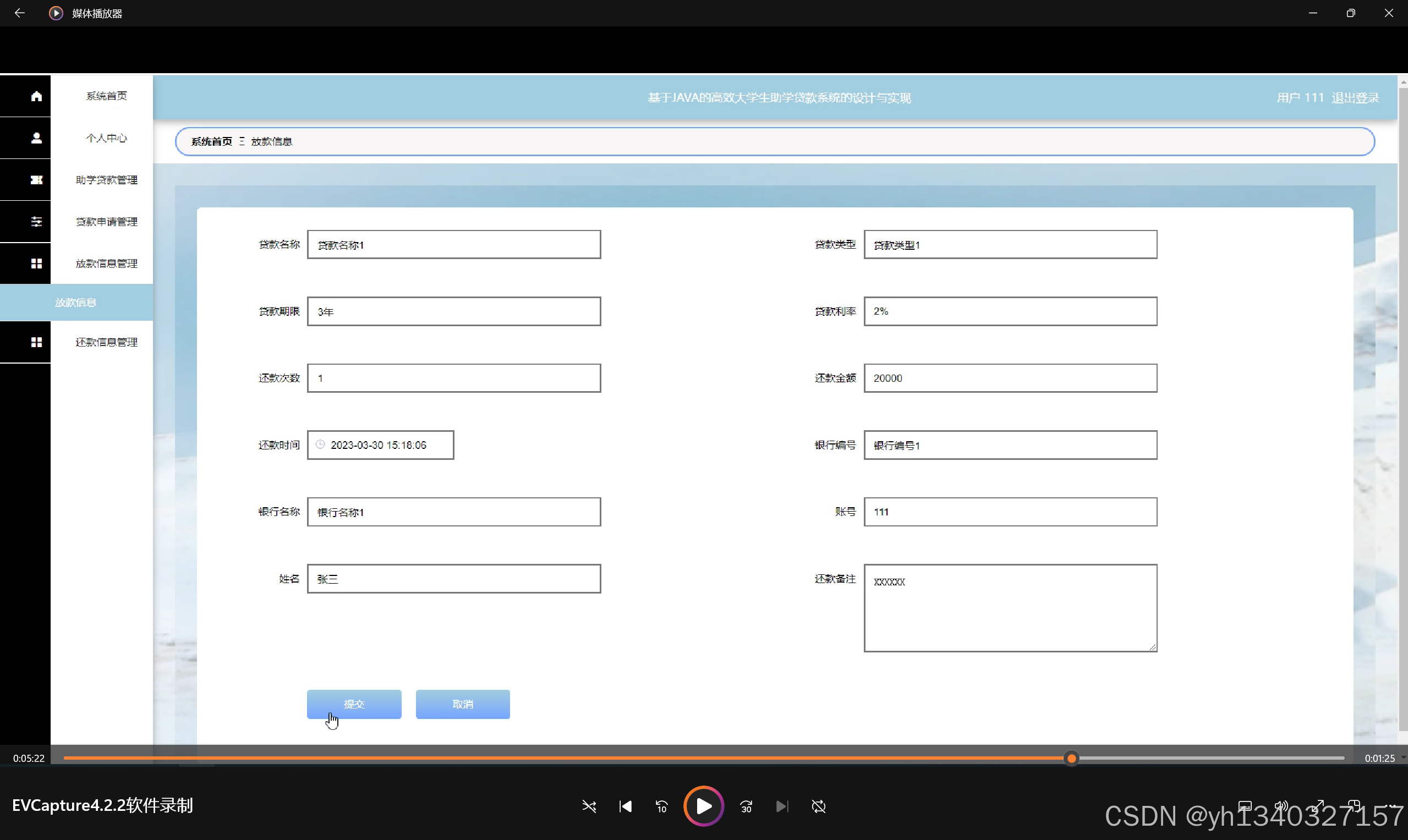The image size is (1408, 840).
Task: Play the video with the center play button
Action: pyautogui.click(x=704, y=806)
